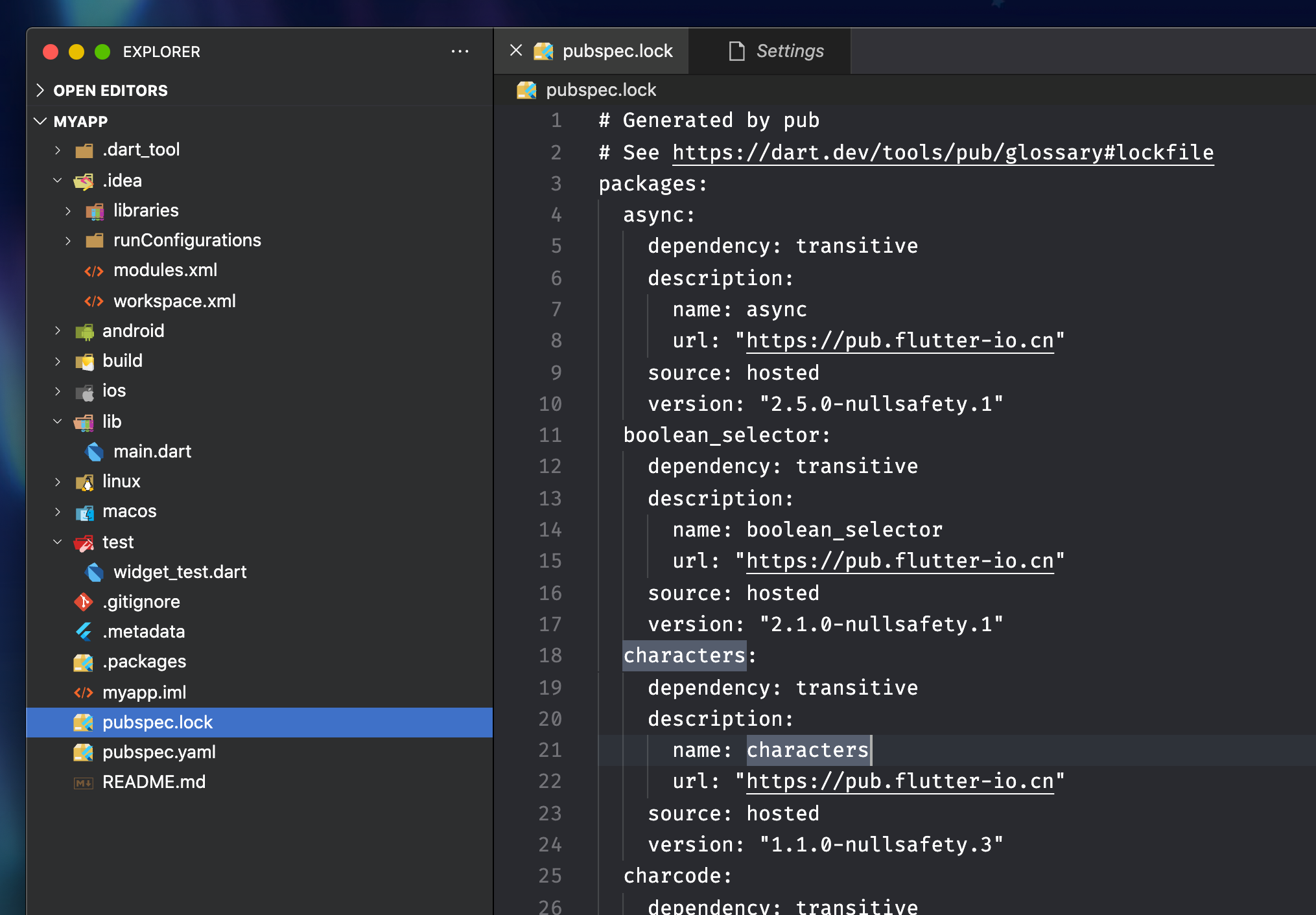Screen dimensions: 1316x915
Task: Click the Flutter icon beside .metadata
Action: (84, 631)
